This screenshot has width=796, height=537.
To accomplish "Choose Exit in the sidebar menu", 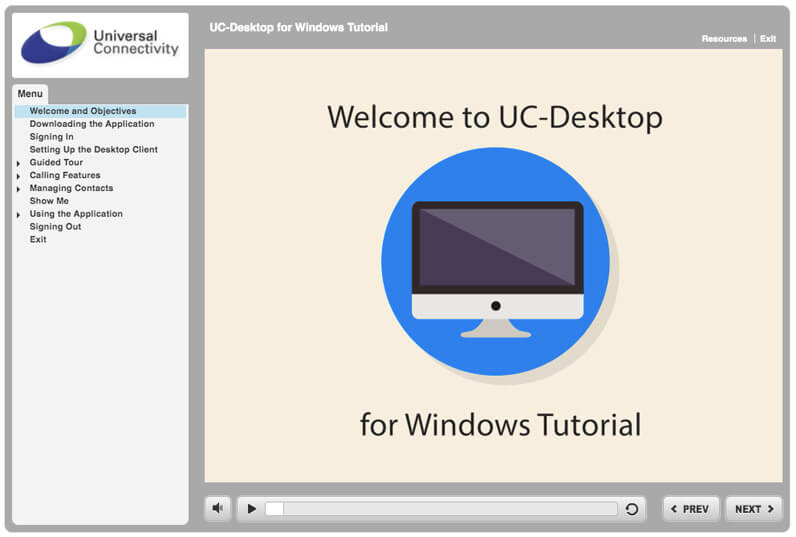I will [x=38, y=240].
